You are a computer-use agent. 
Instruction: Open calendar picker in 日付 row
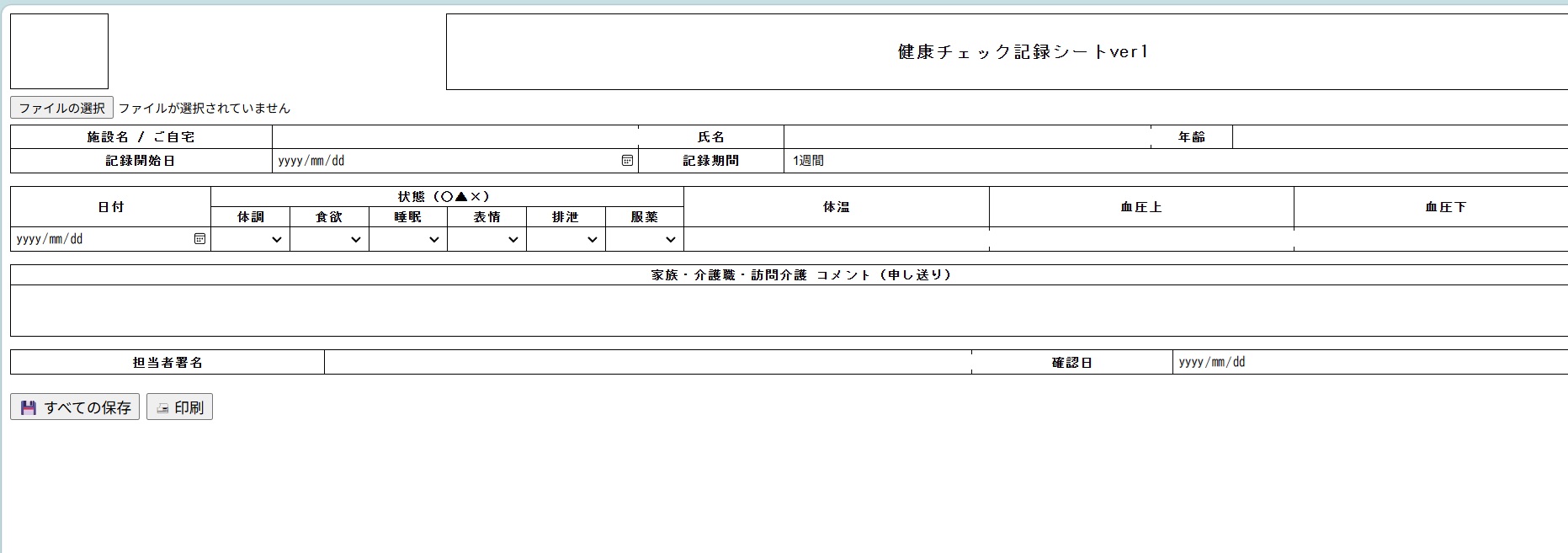(199, 239)
